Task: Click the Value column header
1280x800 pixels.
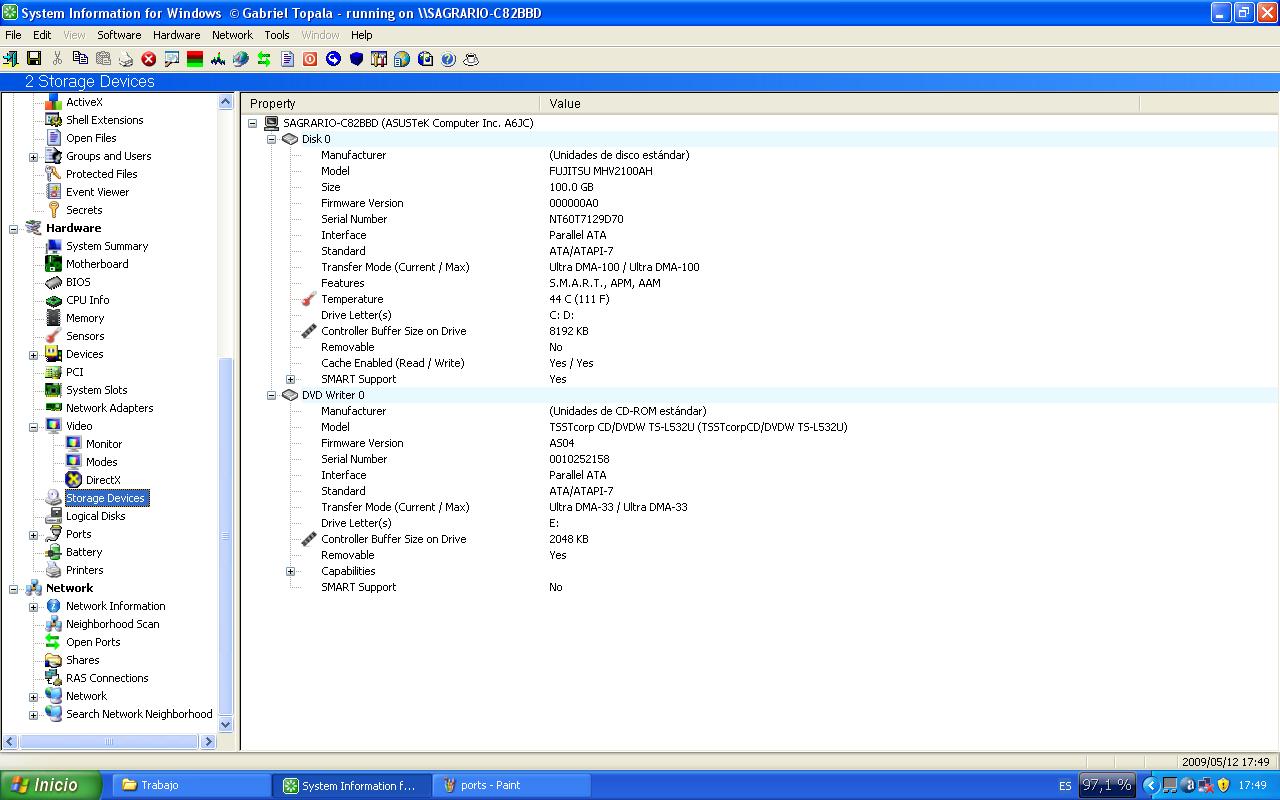Action: (x=839, y=103)
